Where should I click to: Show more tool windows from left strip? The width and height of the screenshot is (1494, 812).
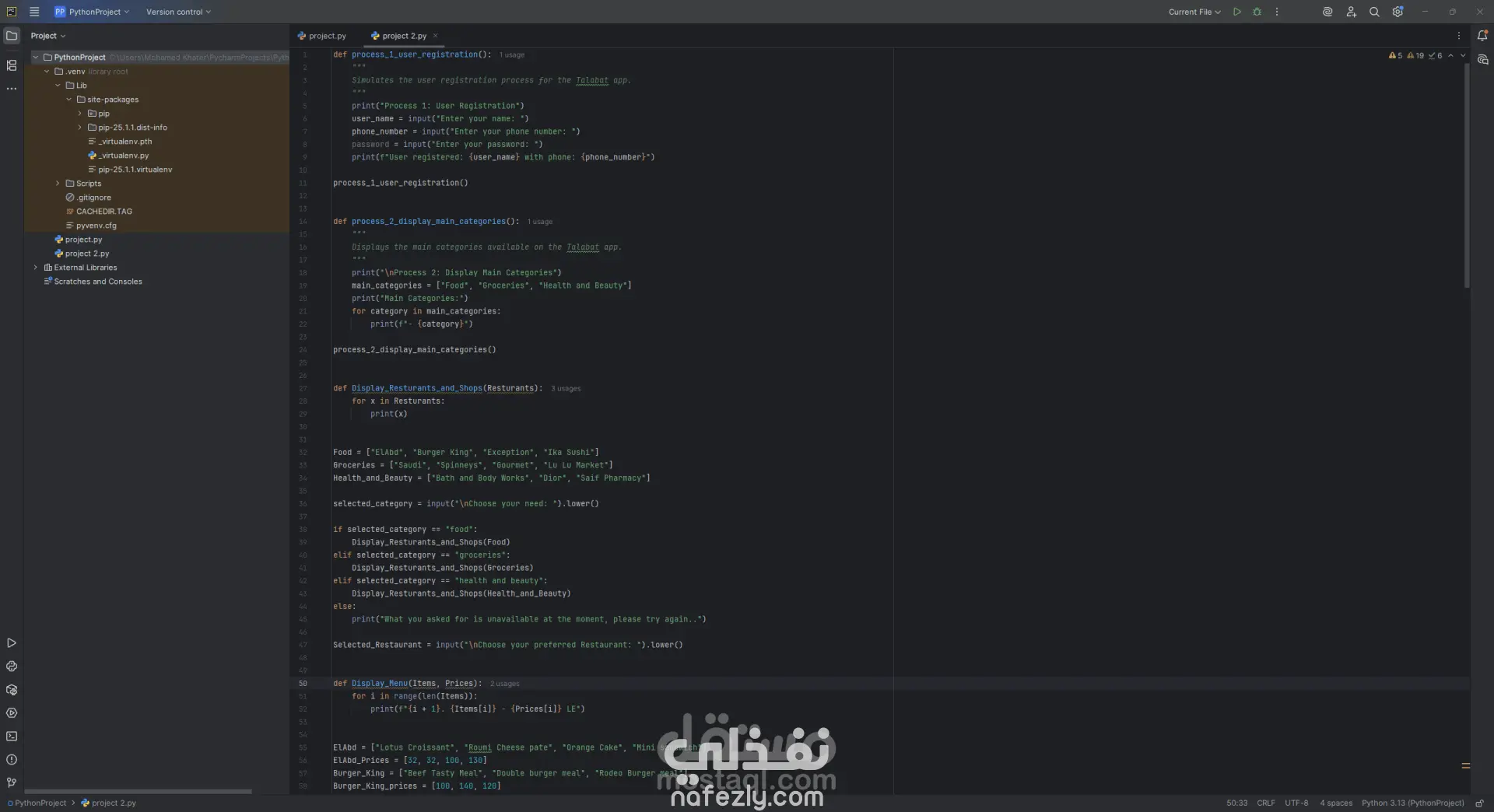click(12, 89)
